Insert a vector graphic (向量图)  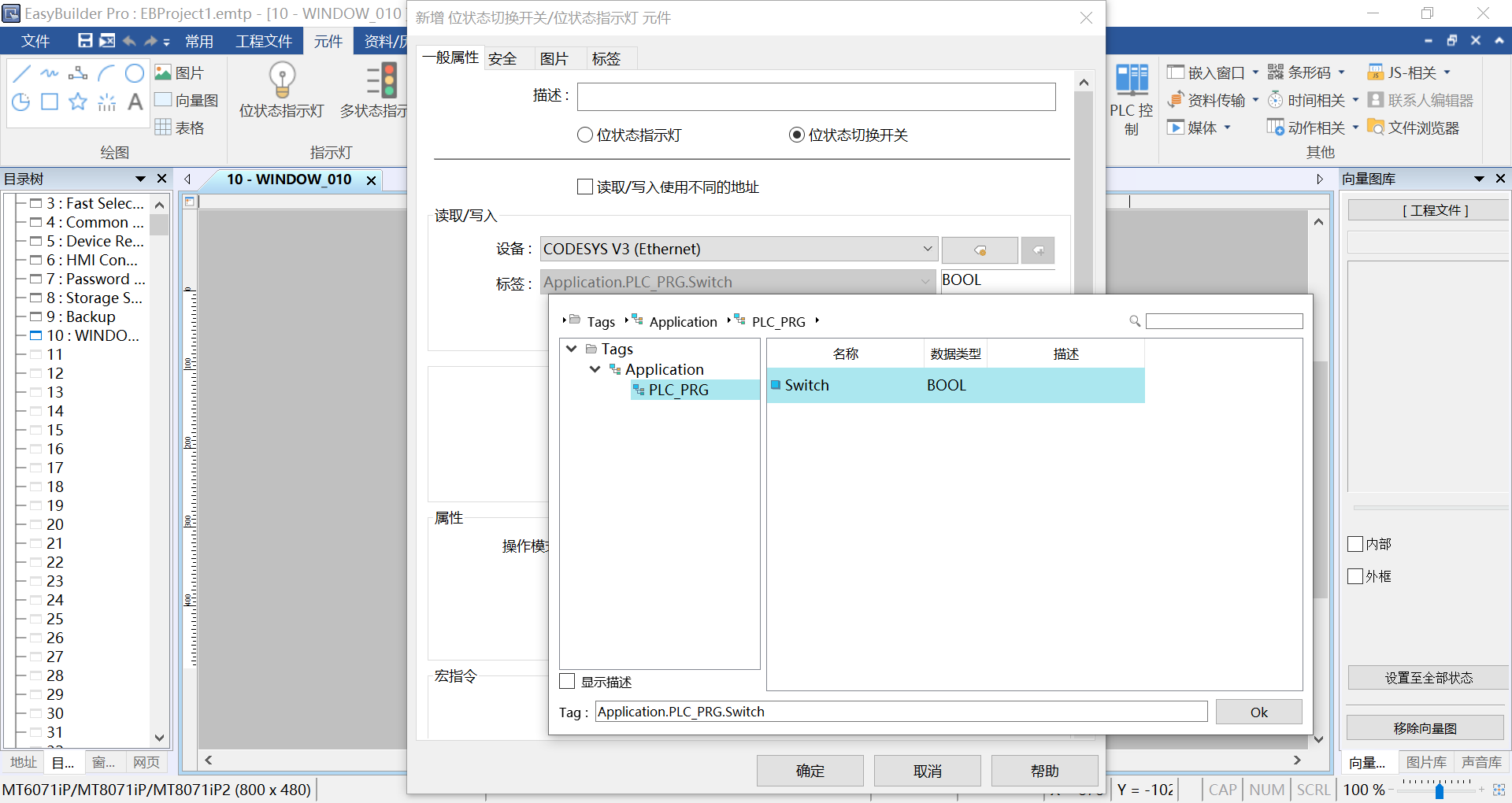(x=187, y=100)
